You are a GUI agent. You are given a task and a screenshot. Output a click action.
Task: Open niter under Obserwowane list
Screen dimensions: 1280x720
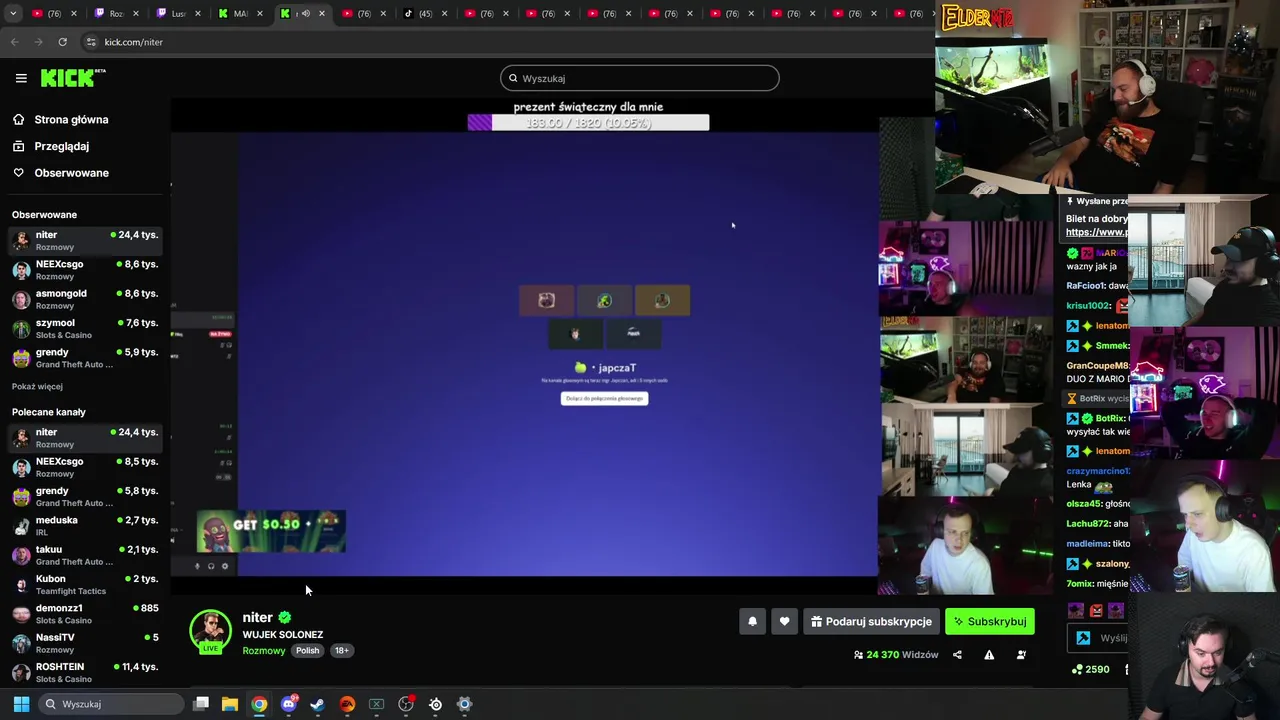(85, 240)
